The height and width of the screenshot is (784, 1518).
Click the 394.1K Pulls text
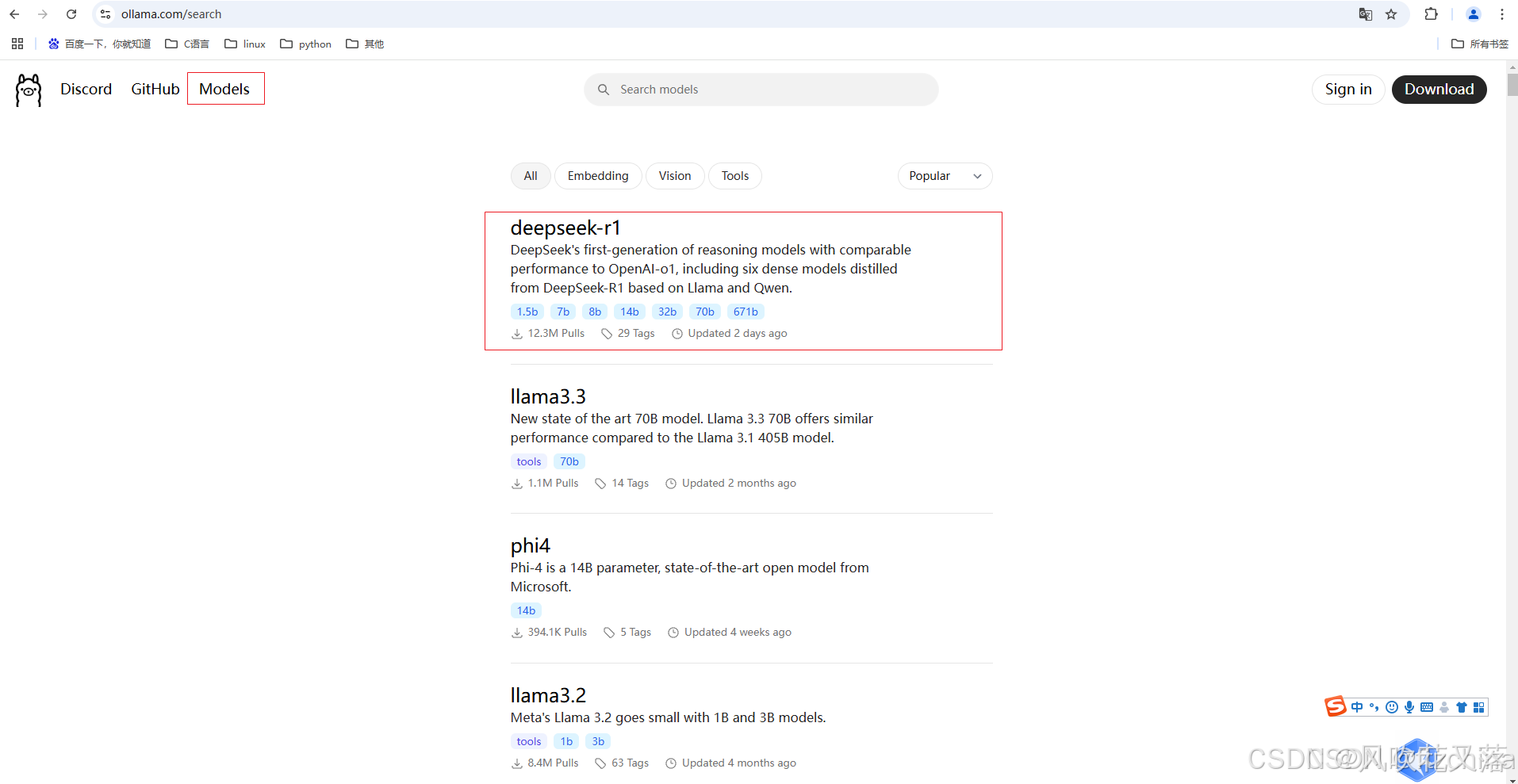click(x=558, y=632)
